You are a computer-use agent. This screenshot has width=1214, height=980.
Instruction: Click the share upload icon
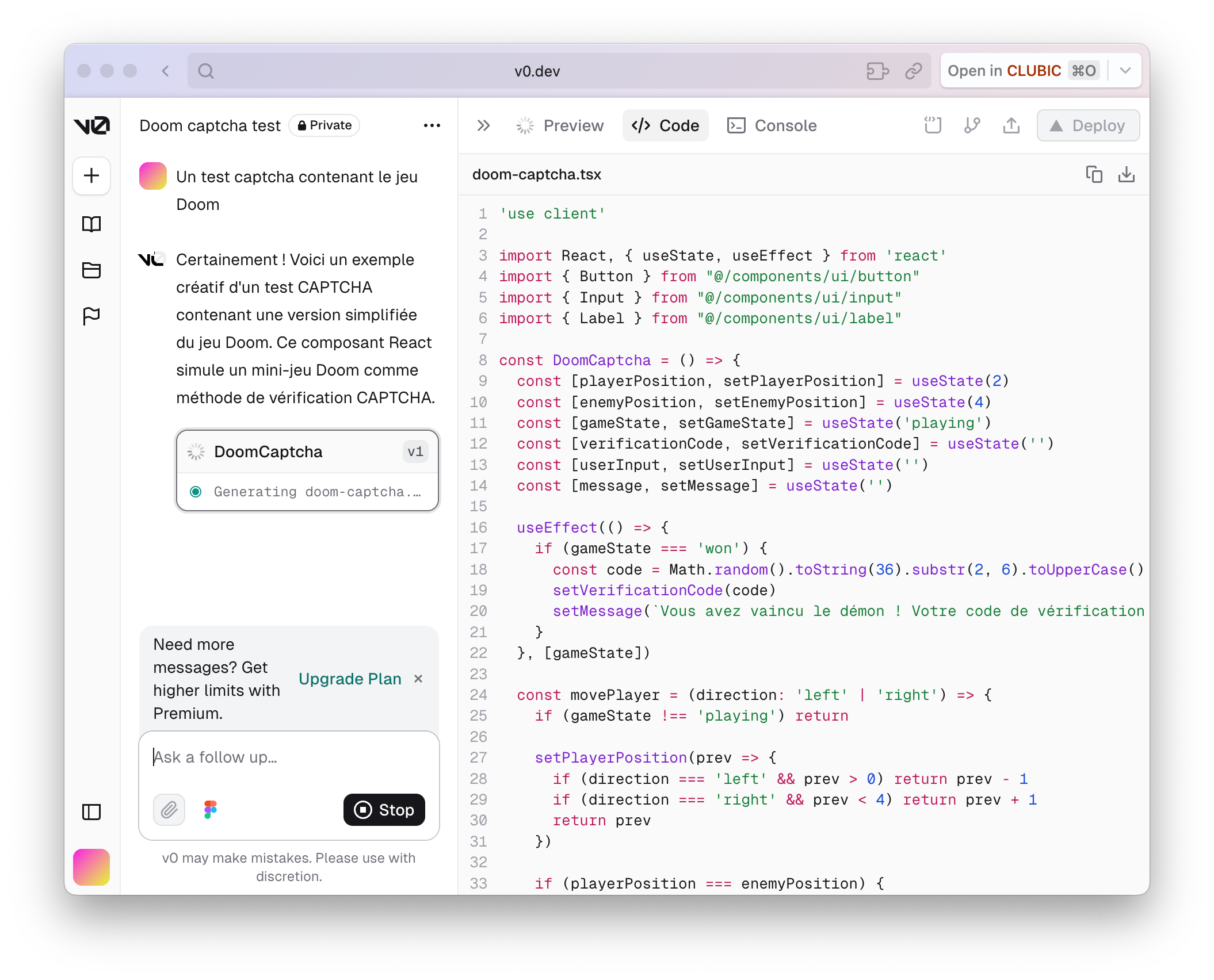point(1011,125)
